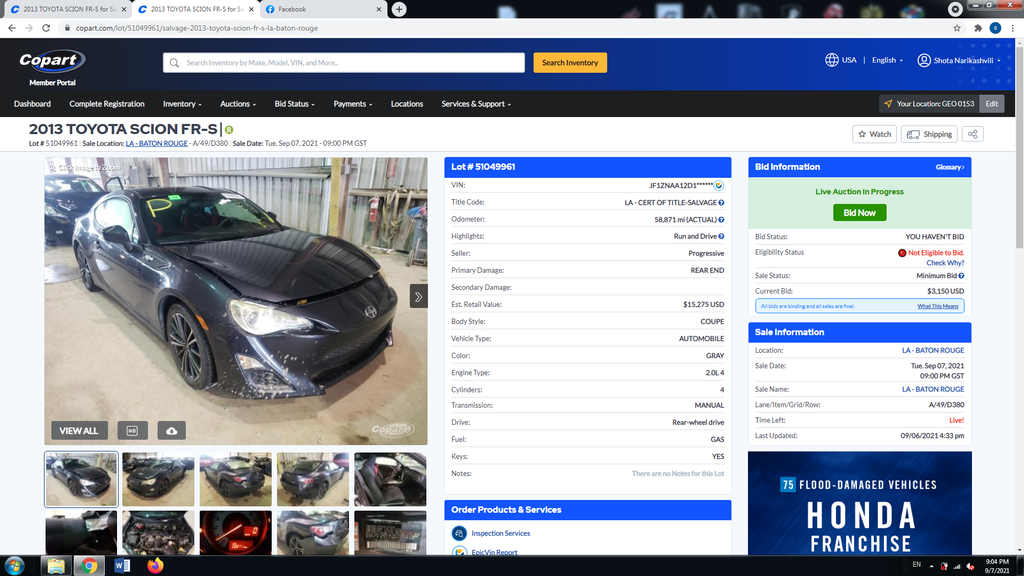Select the engine bay thumbnail

(x=159, y=532)
